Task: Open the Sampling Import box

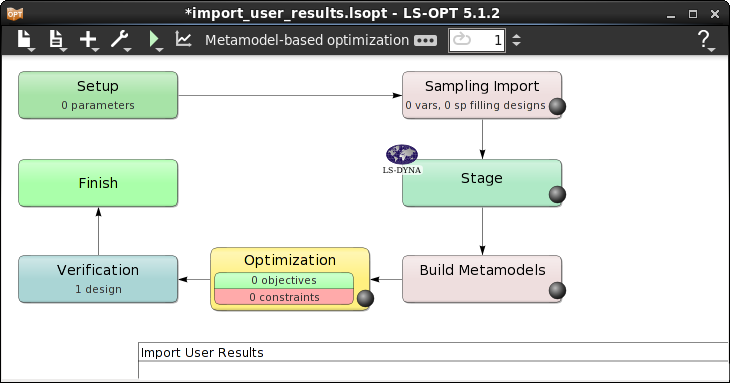Action: [x=482, y=95]
